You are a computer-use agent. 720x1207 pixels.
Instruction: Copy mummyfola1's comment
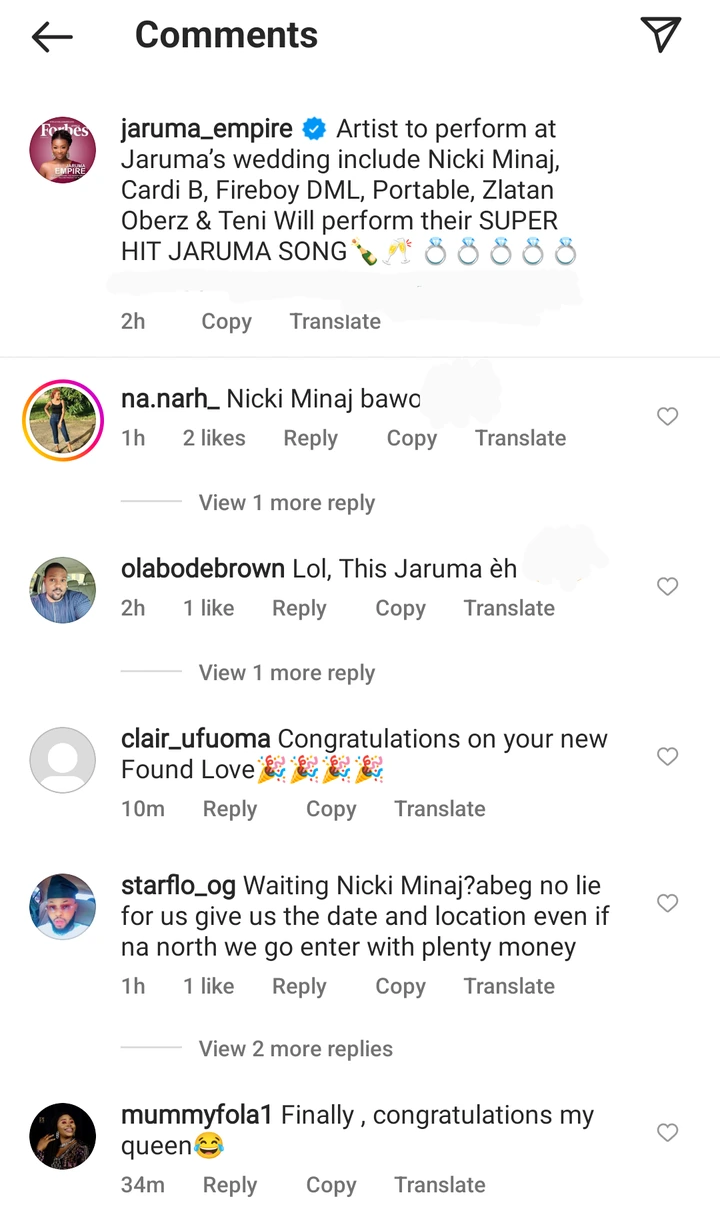coord(331,1185)
